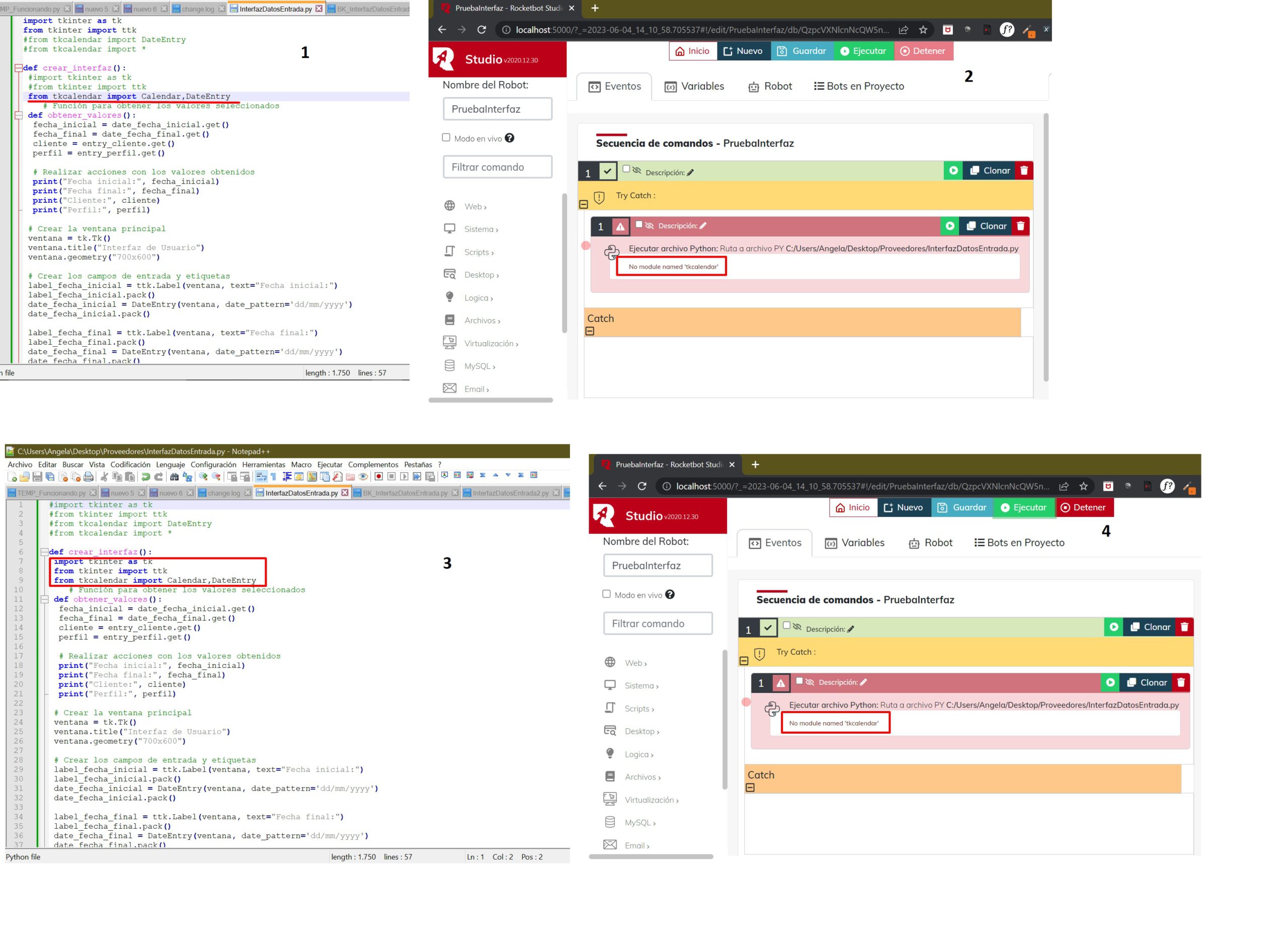
Task: Switch to the InterfazDatosEntrada2.py tab
Action: [510, 493]
